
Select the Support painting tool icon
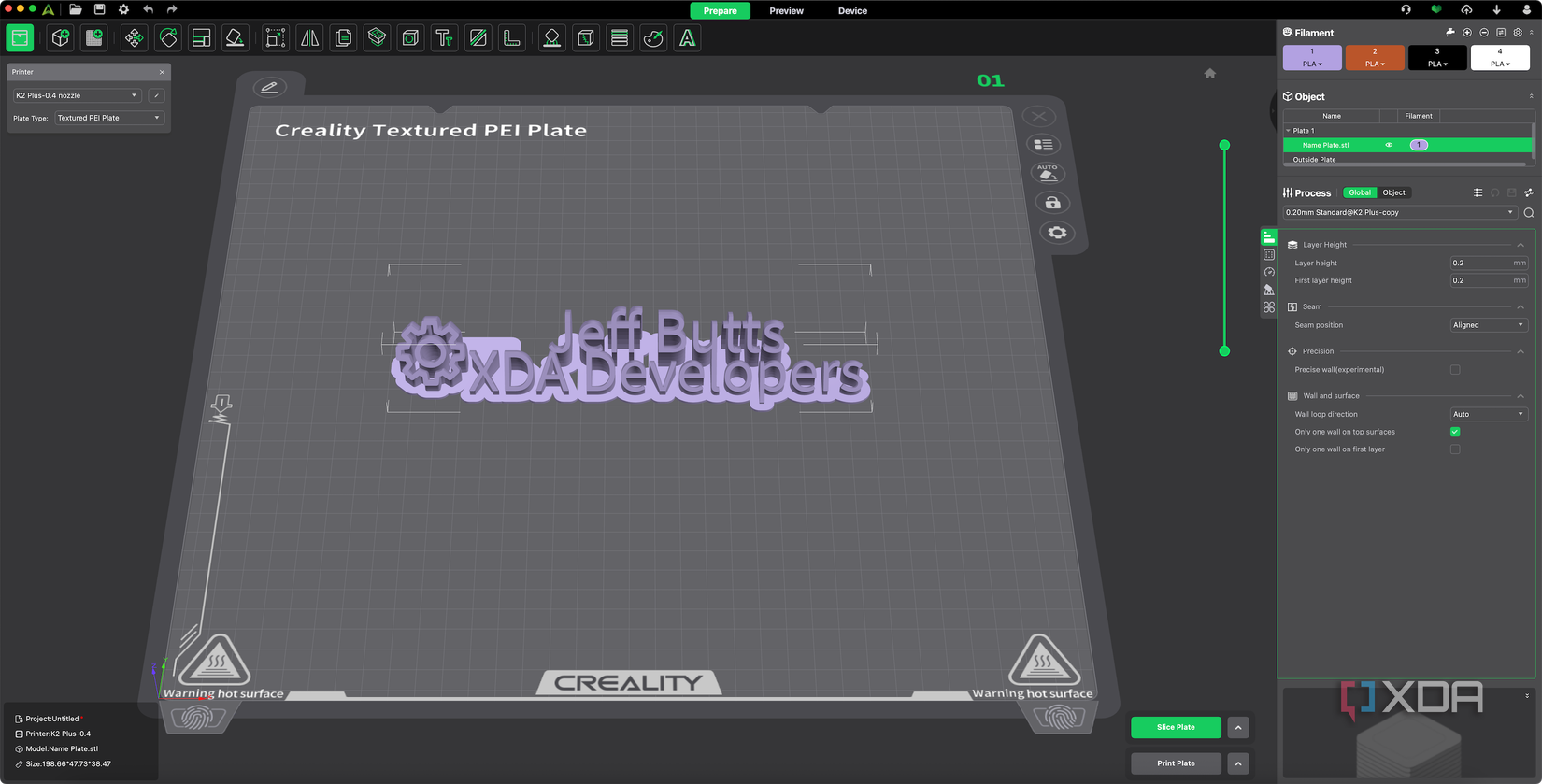click(x=552, y=38)
